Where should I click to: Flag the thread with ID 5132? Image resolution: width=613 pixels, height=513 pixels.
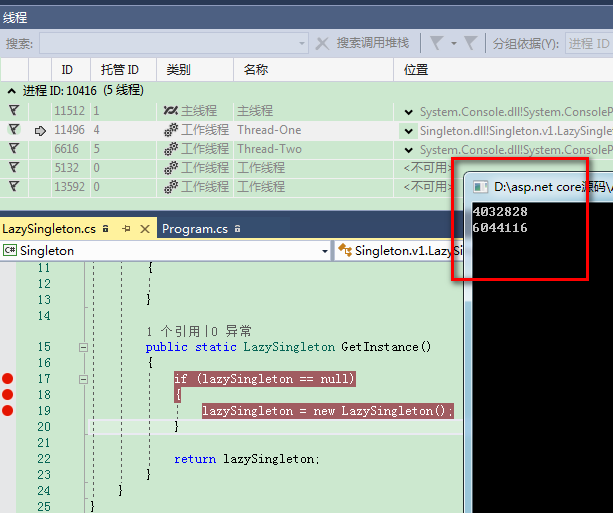[x=14, y=167]
